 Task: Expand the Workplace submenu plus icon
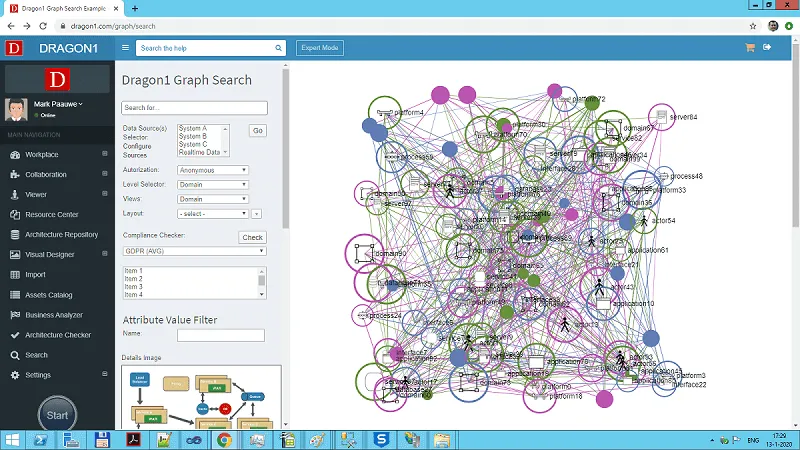105,154
